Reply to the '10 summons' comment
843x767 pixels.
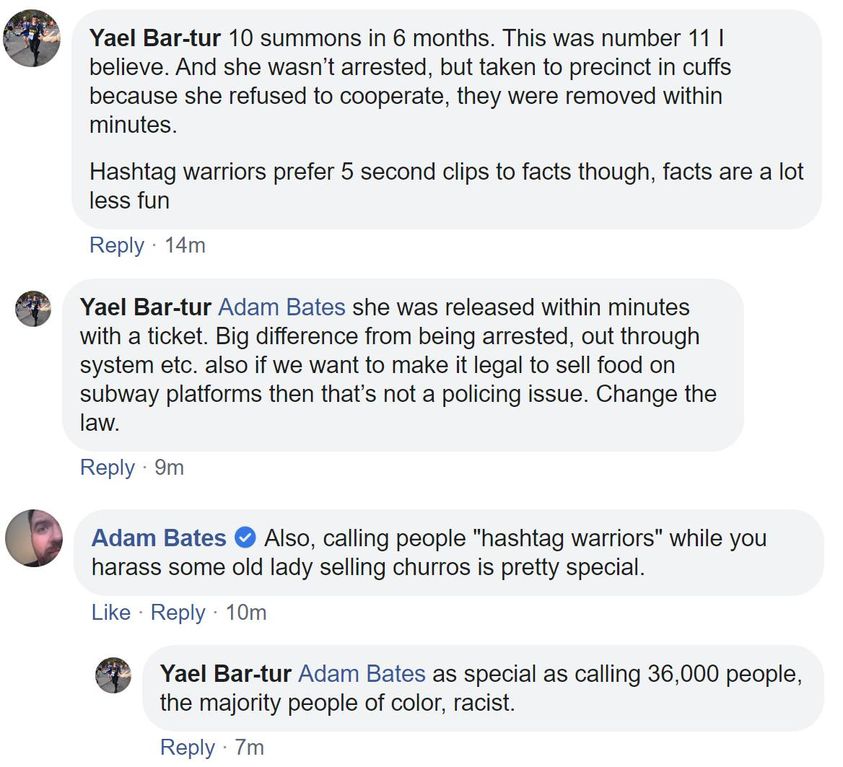point(117,246)
